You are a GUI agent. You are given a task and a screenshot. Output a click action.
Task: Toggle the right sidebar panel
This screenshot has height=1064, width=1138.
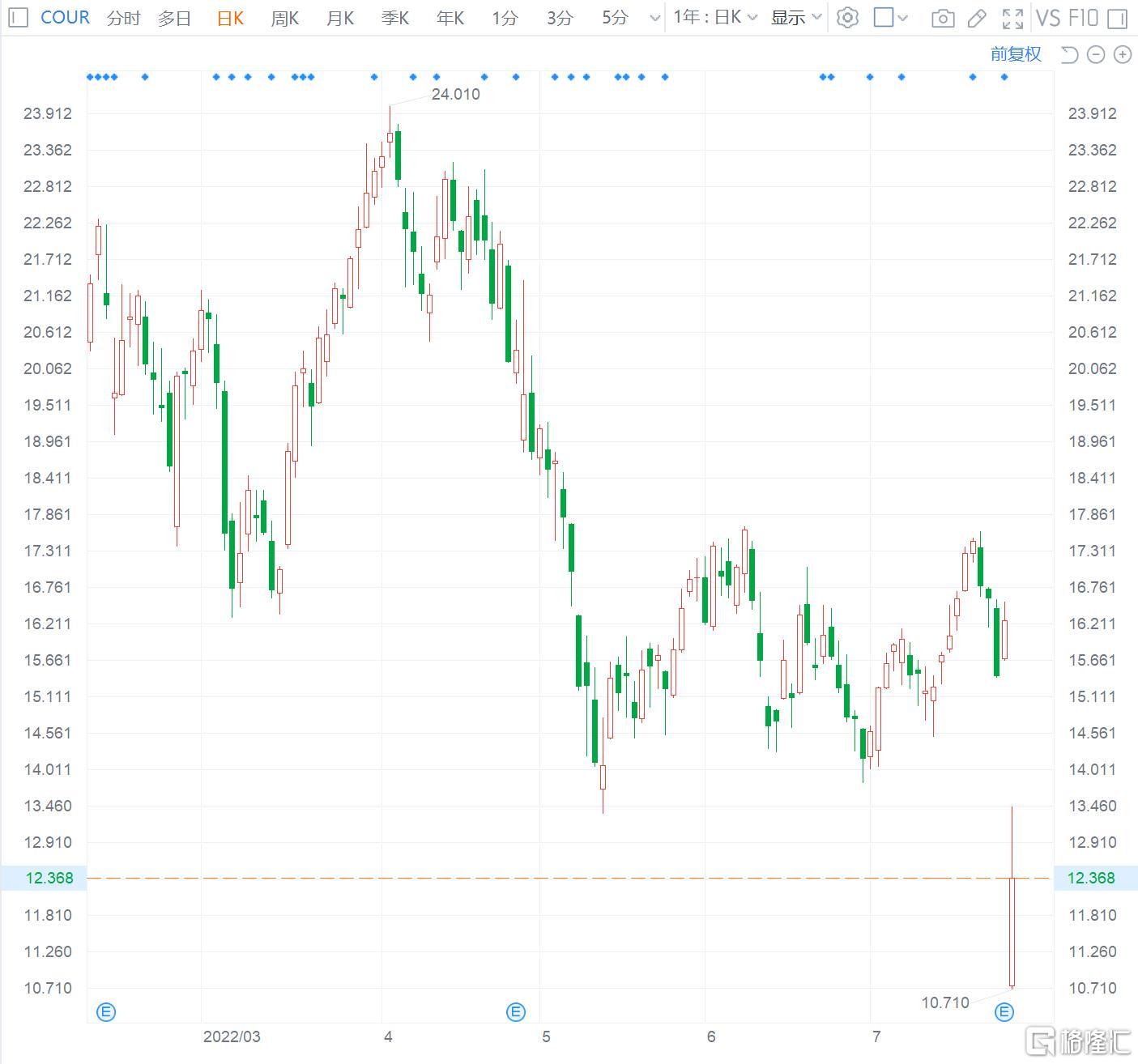(x=1118, y=18)
